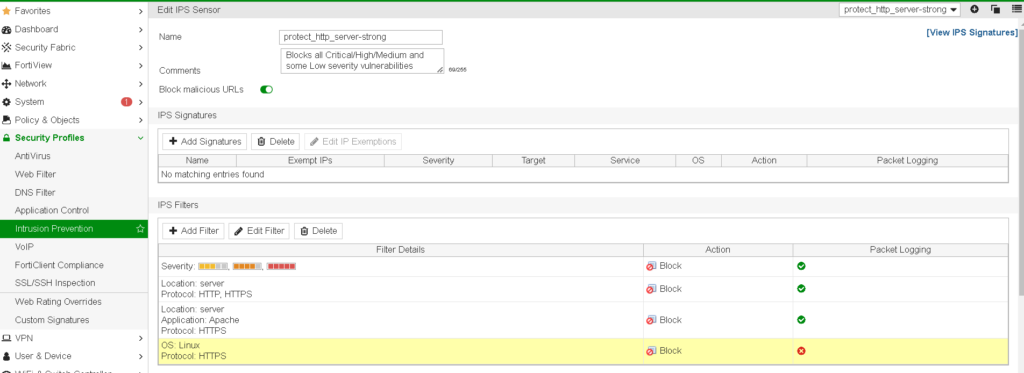Select Intrusion Prevention menu item

74,229
